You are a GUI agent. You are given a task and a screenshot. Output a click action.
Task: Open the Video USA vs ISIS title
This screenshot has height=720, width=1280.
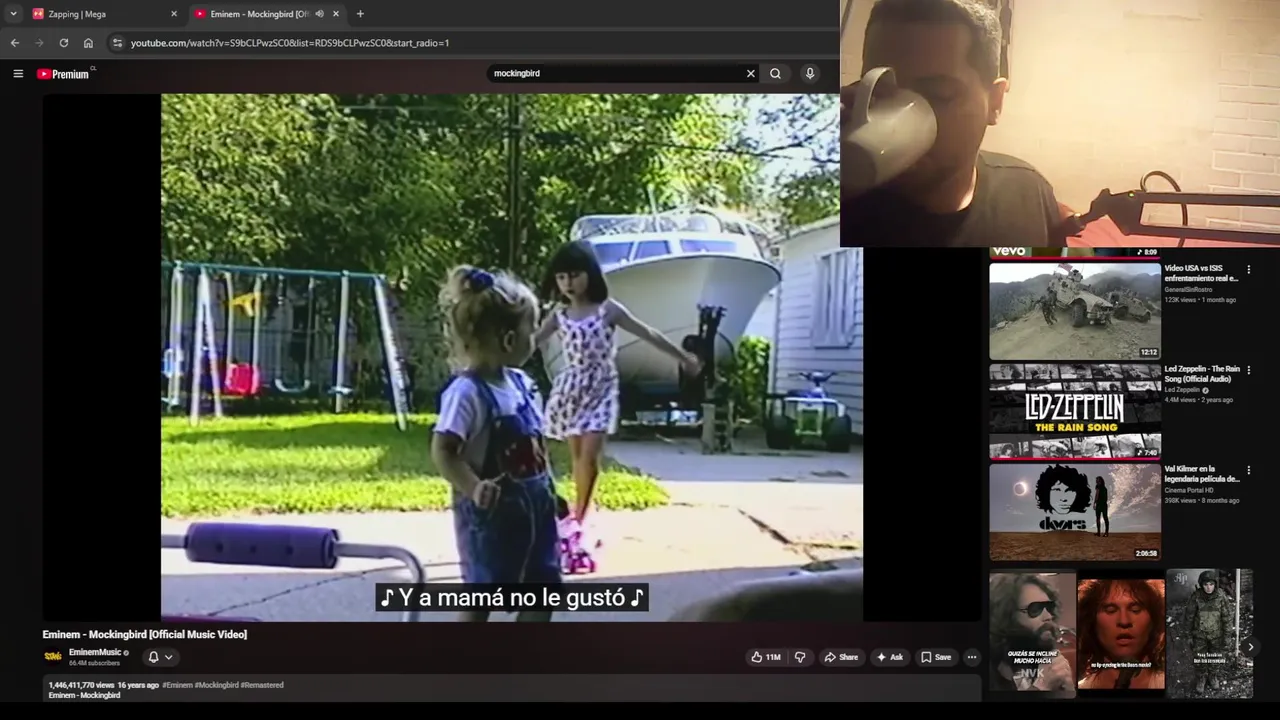1201,273
